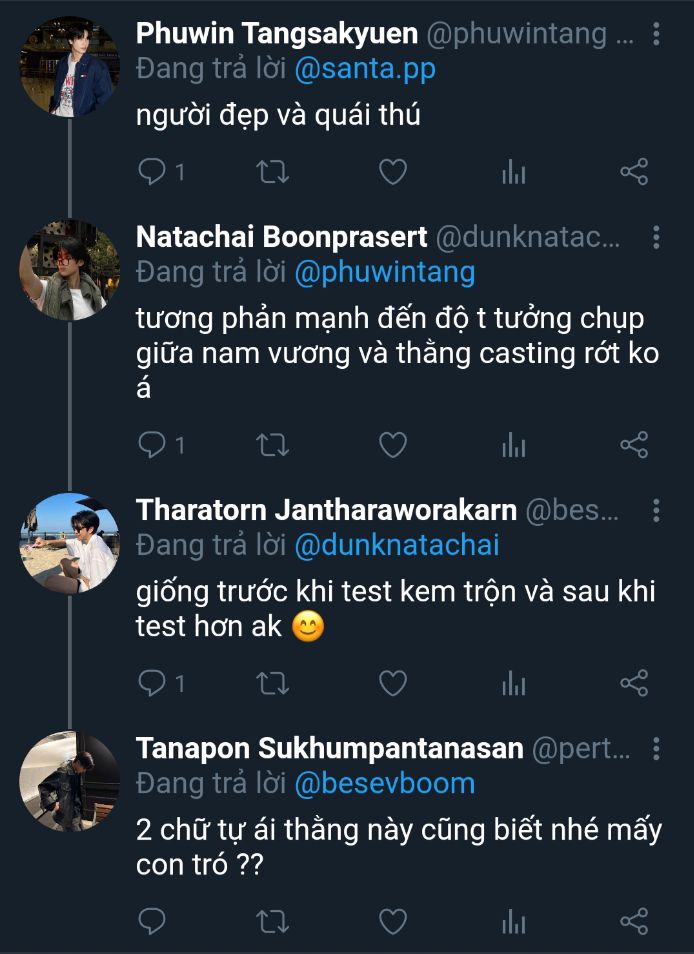This screenshot has height=954, width=694.
Task: View analytics on Tanapon Sukhumpantanasan's tweet
Action: click(513, 921)
